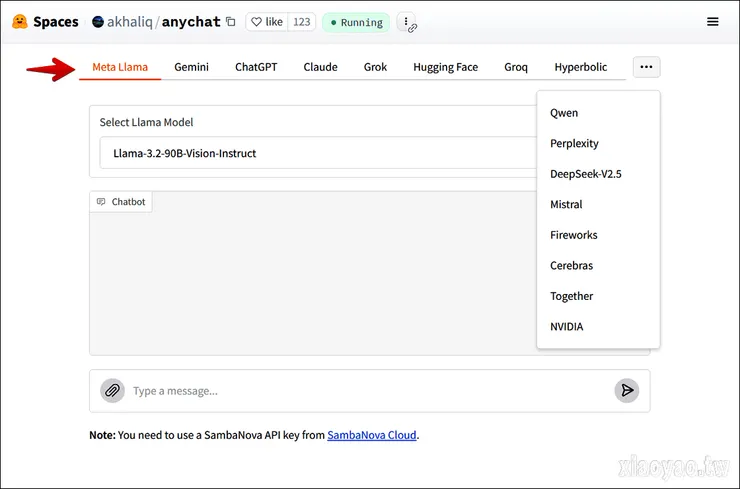Click the 123 likes count

click(x=301, y=22)
